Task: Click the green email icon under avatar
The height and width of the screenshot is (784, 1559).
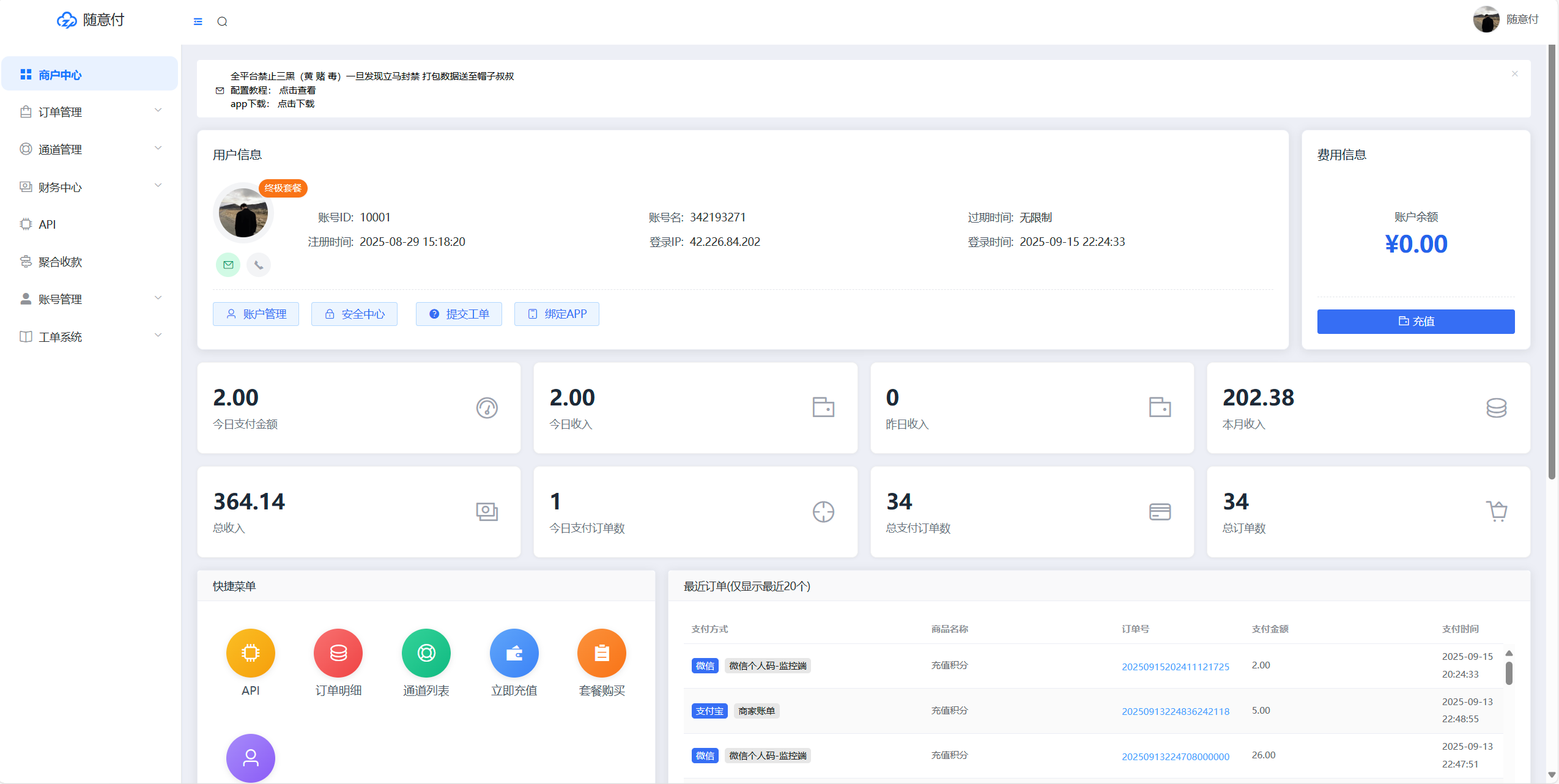Action: tap(228, 265)
